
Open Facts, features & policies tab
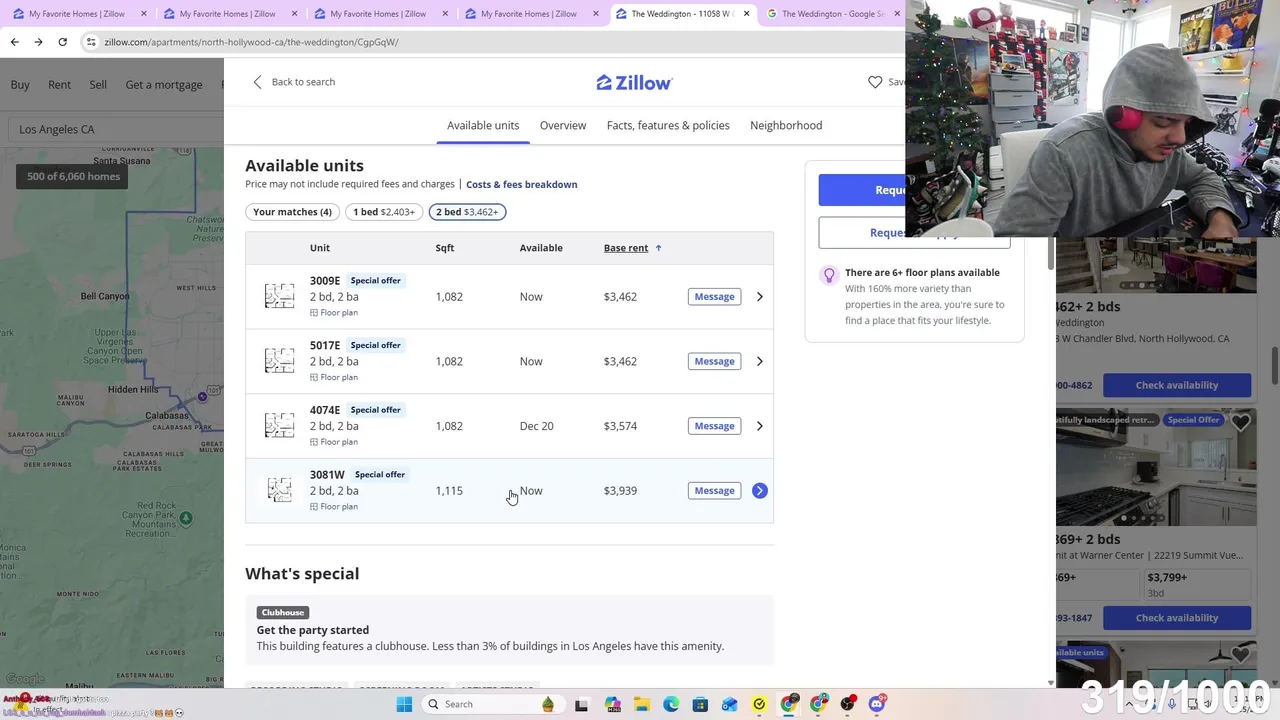668,125
